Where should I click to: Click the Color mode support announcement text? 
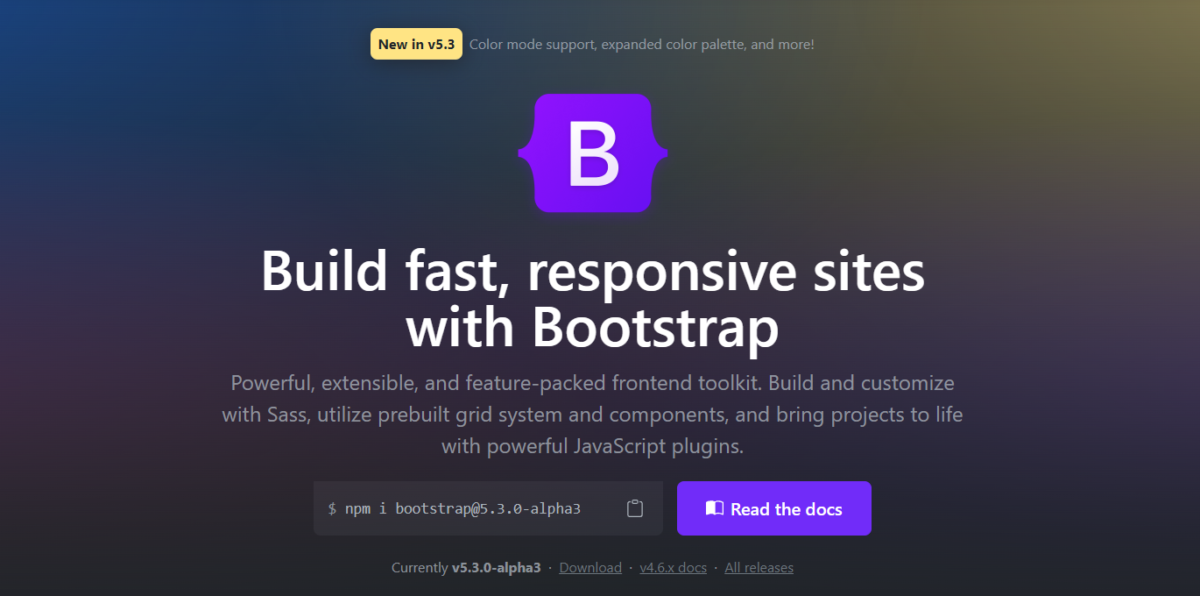(x=643, y=44)
